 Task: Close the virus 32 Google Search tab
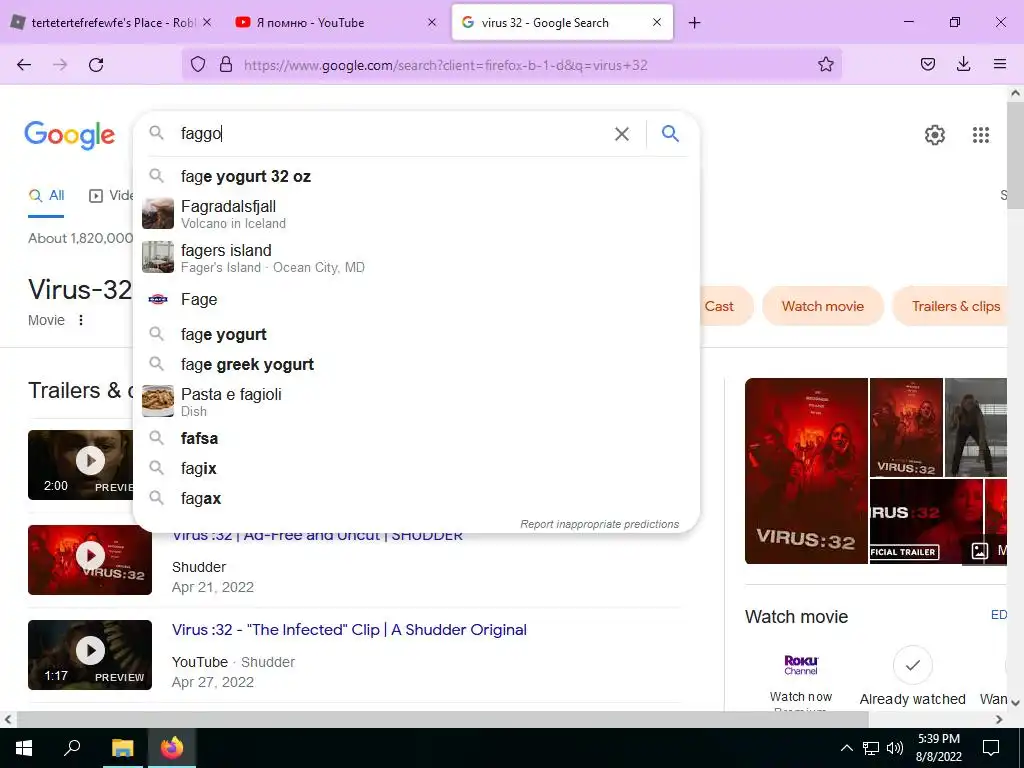coord(657,22)
